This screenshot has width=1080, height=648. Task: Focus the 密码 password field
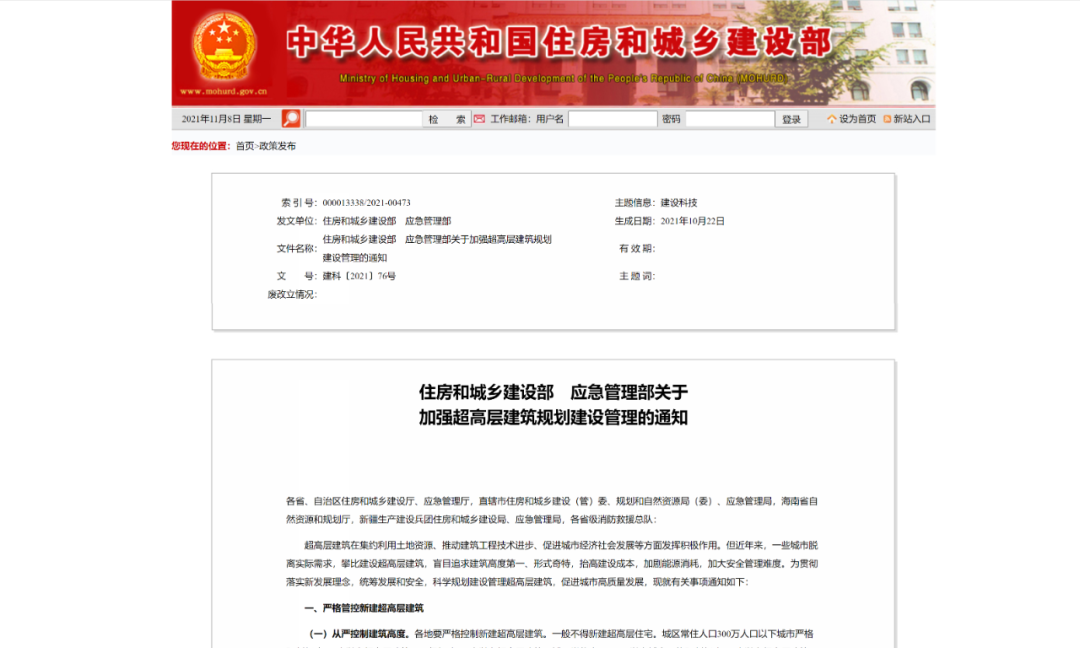click(x=730, y=119)
